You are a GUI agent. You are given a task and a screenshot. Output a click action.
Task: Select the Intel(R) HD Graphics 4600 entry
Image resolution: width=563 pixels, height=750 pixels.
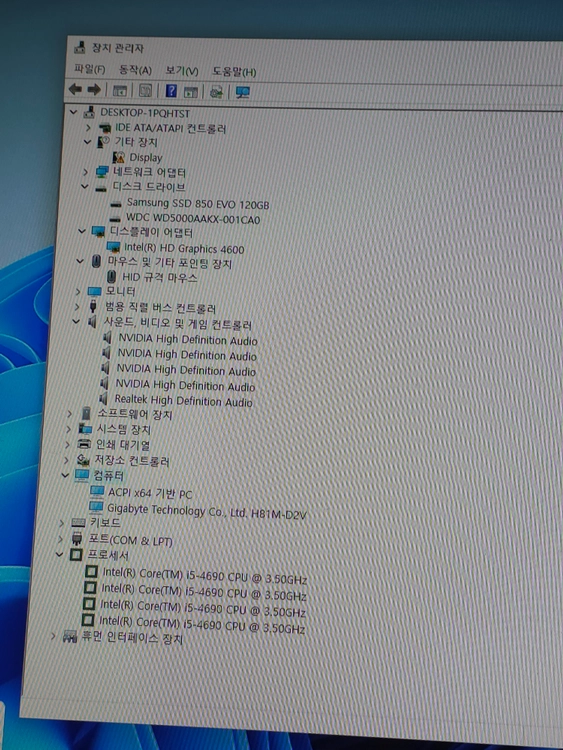[184, 248]
